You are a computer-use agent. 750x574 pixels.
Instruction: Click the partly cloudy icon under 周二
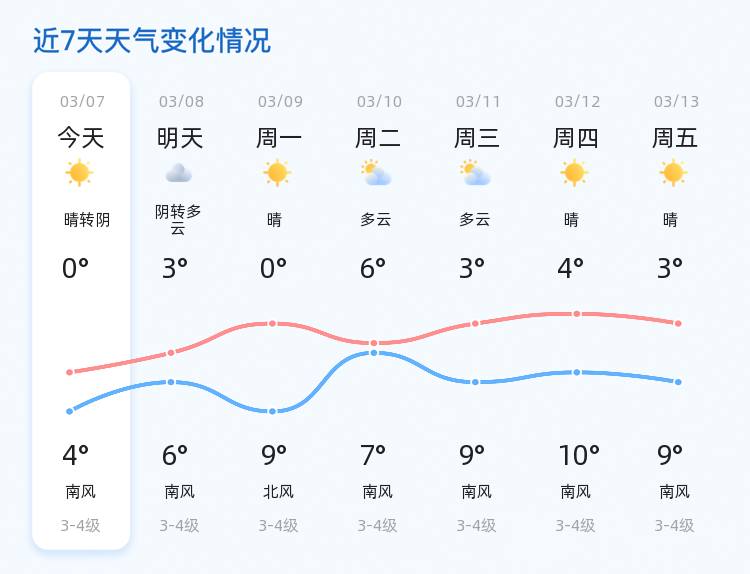pos(376,174)
